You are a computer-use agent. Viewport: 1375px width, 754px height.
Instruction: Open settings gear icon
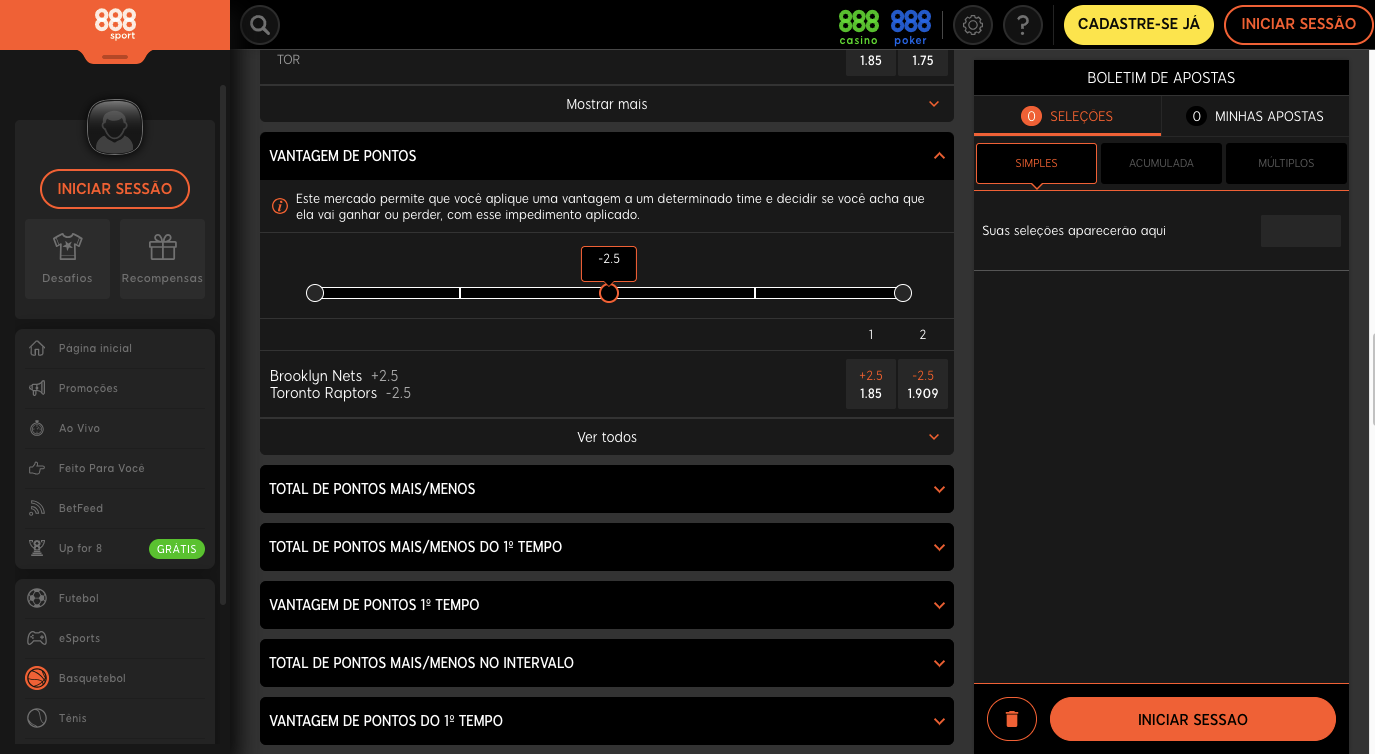click(x=973, y=25)
